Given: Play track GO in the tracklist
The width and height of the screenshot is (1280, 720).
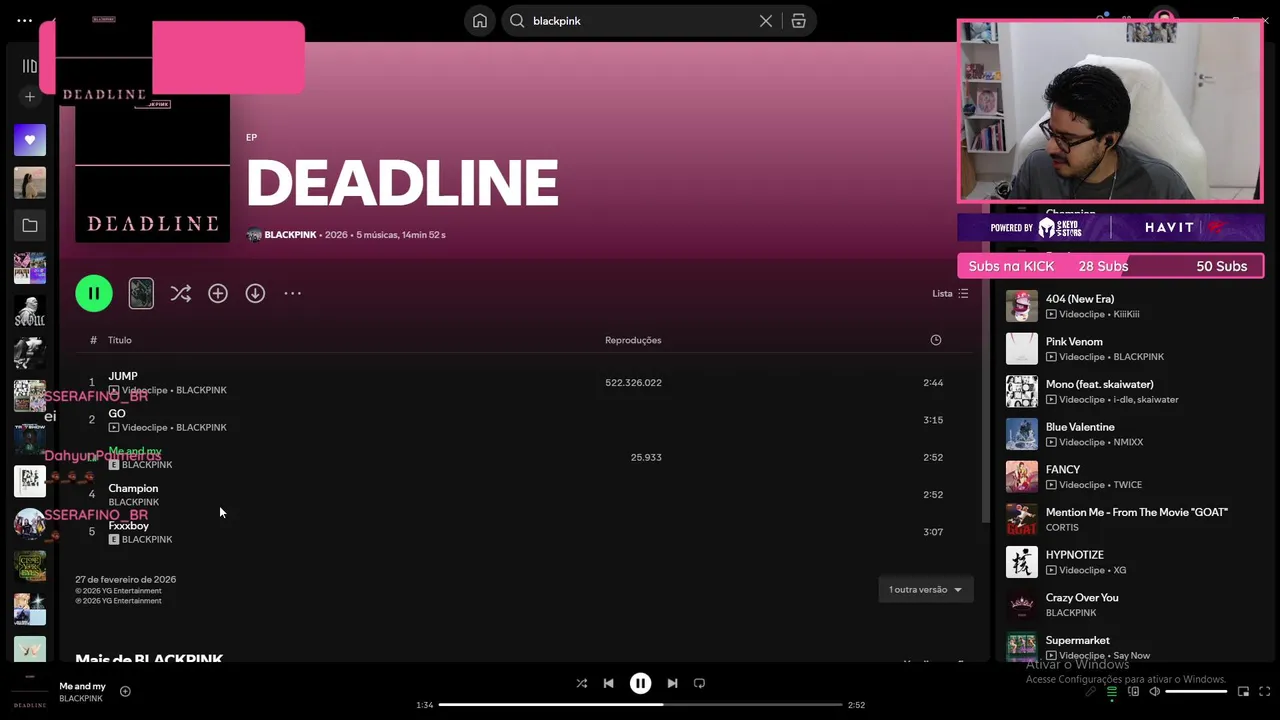Looking at the screenshot, I should click(524, 420).
